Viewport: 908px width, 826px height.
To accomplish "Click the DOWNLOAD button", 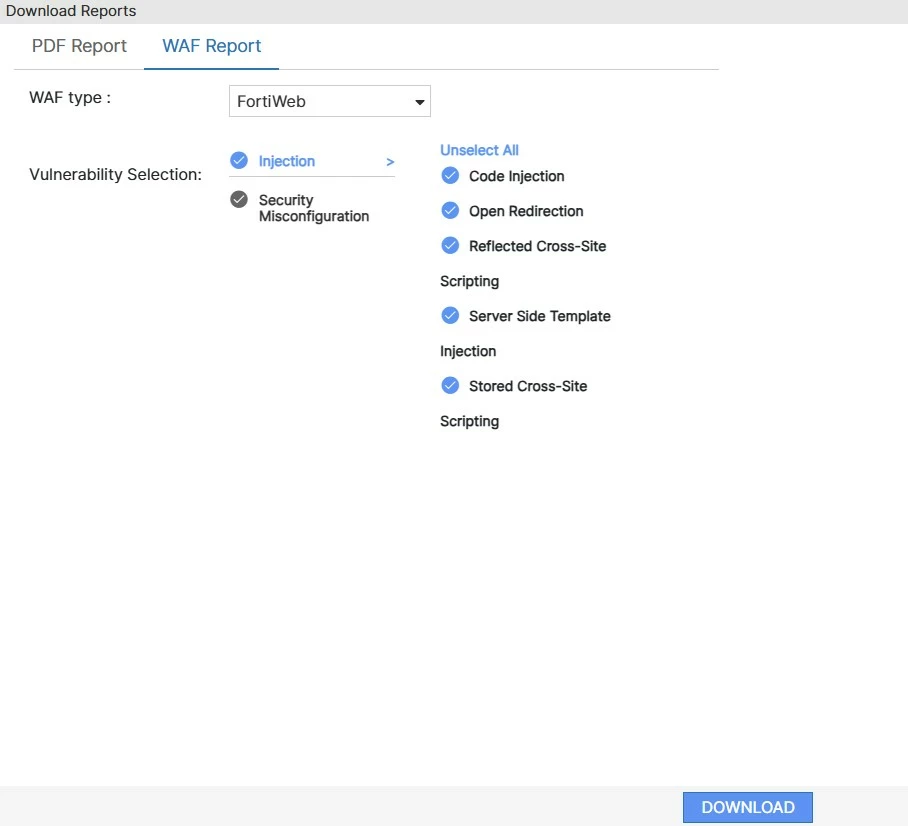I will pyautogui.click(x=748, y=807).
